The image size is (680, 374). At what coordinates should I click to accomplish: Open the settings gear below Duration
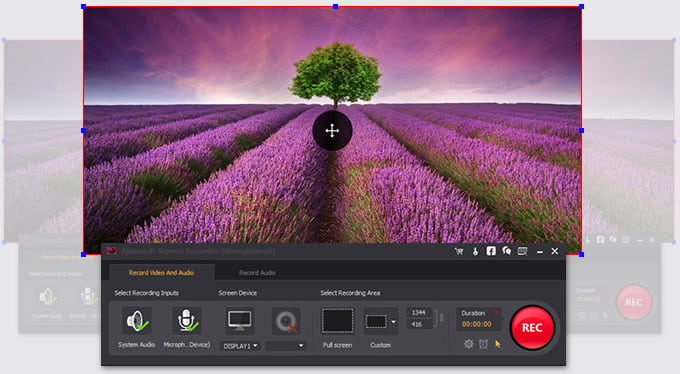click(x=469, y=344)
